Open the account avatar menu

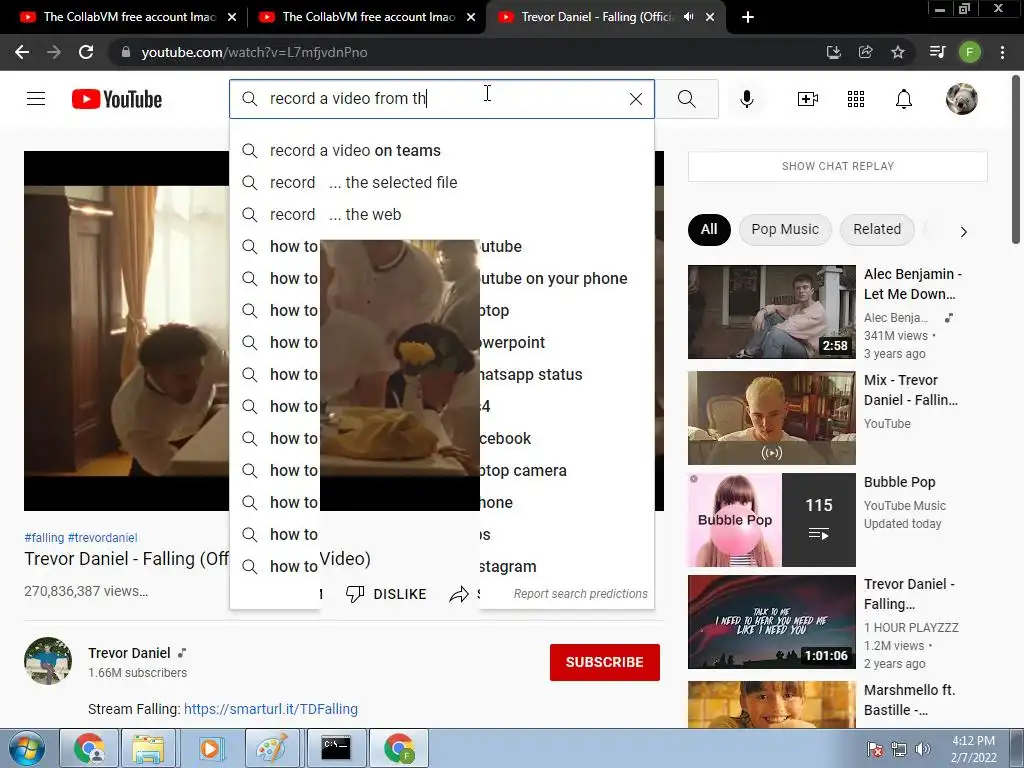961,99
